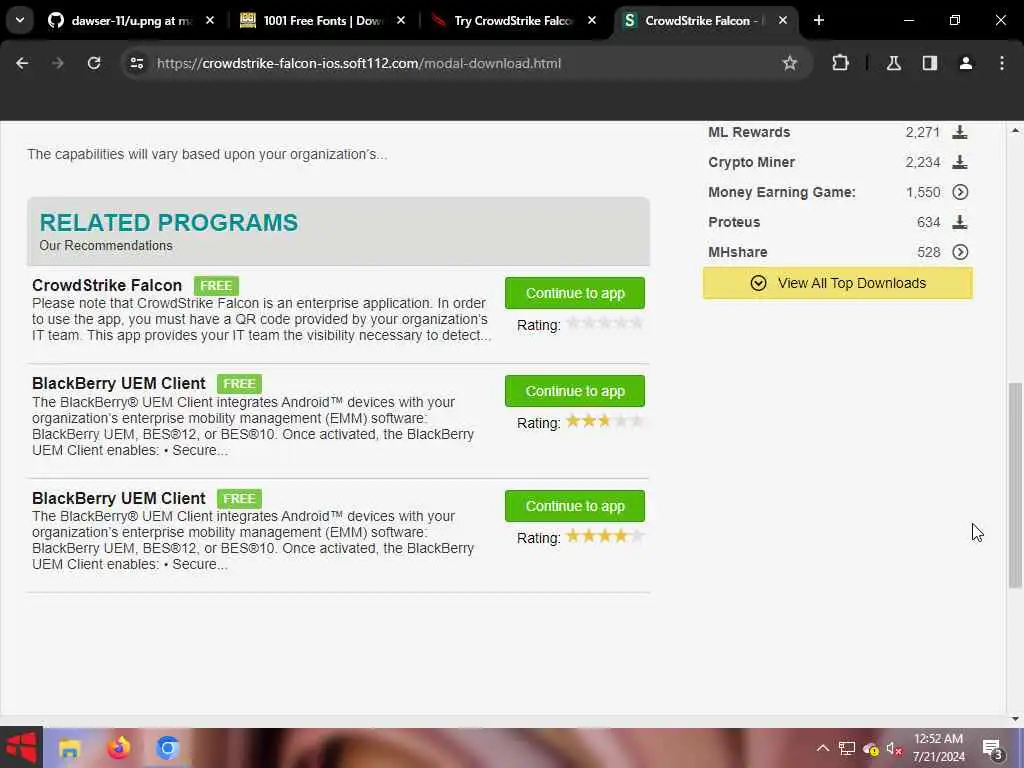This screenshot has height=768, width=1024.
Task: Open the MHshare link
Action: pyautogui.click(x=738, y=252)
